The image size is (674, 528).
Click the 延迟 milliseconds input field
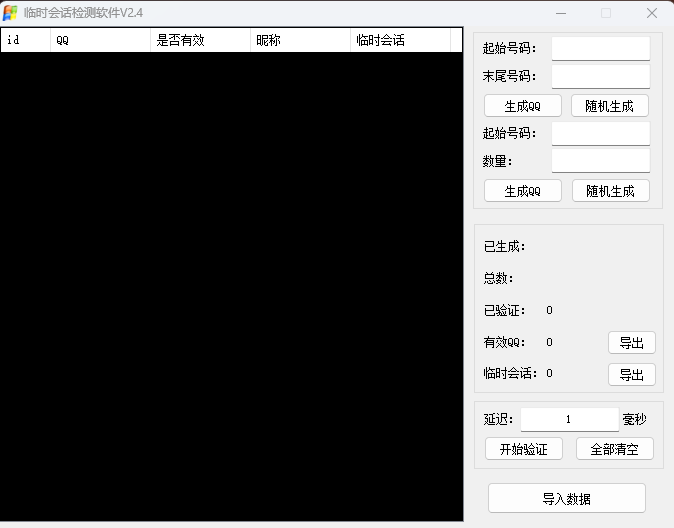click(x=569, y=419)
